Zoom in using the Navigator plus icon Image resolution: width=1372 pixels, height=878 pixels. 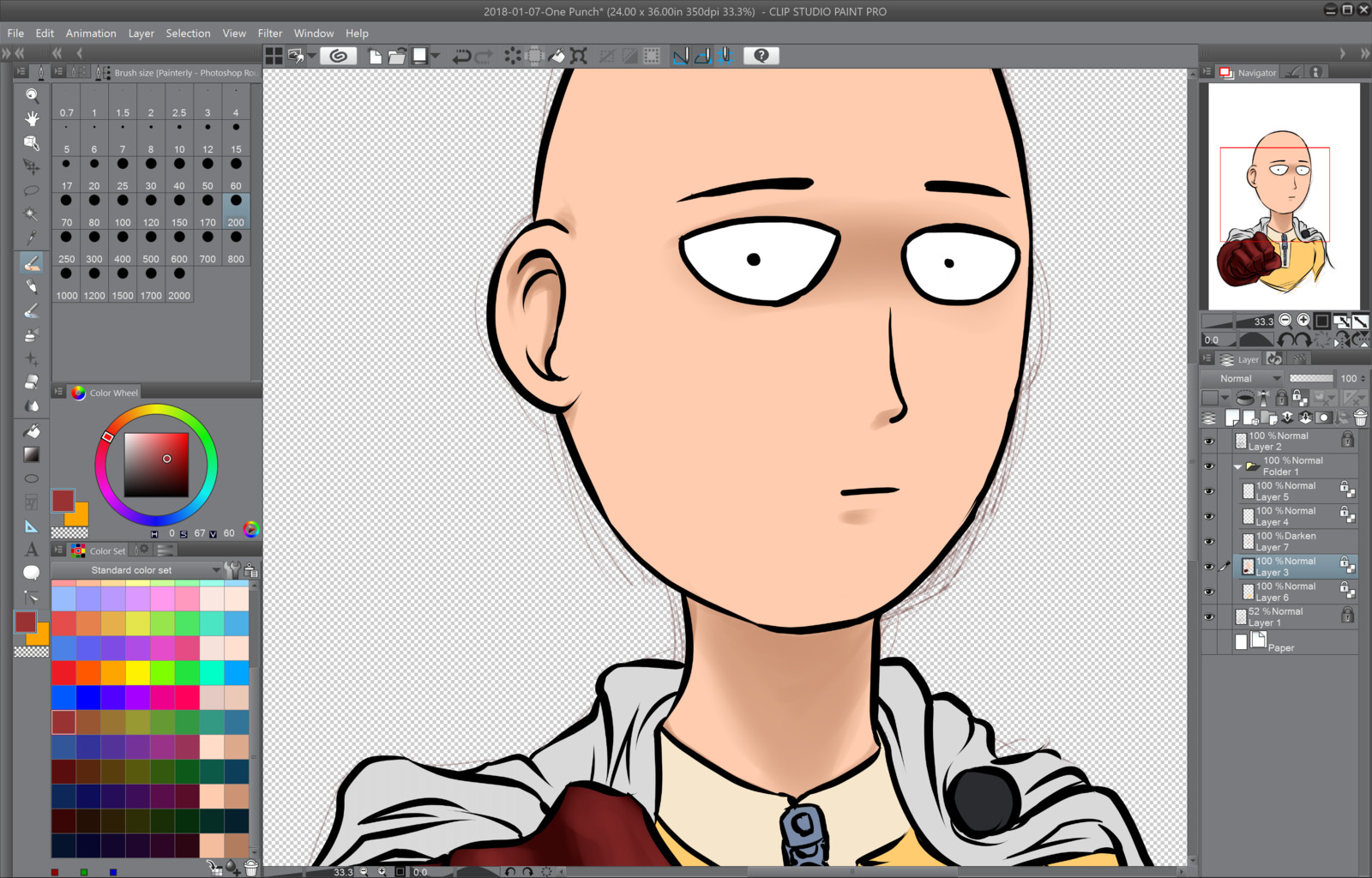1303,321
